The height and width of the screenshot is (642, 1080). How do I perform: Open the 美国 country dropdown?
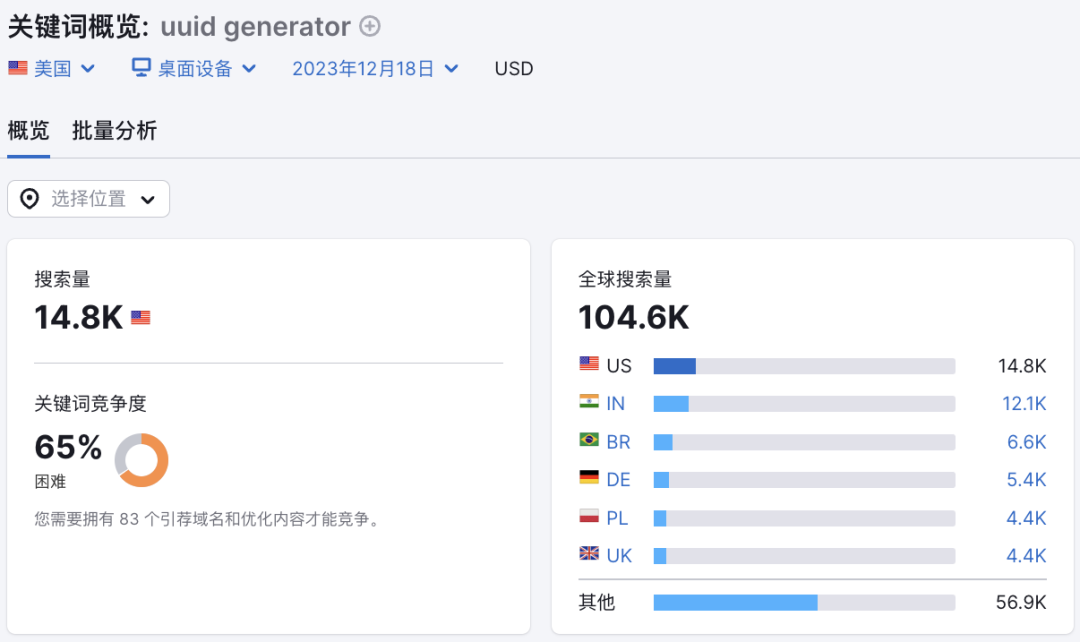(x=52, y=69)
